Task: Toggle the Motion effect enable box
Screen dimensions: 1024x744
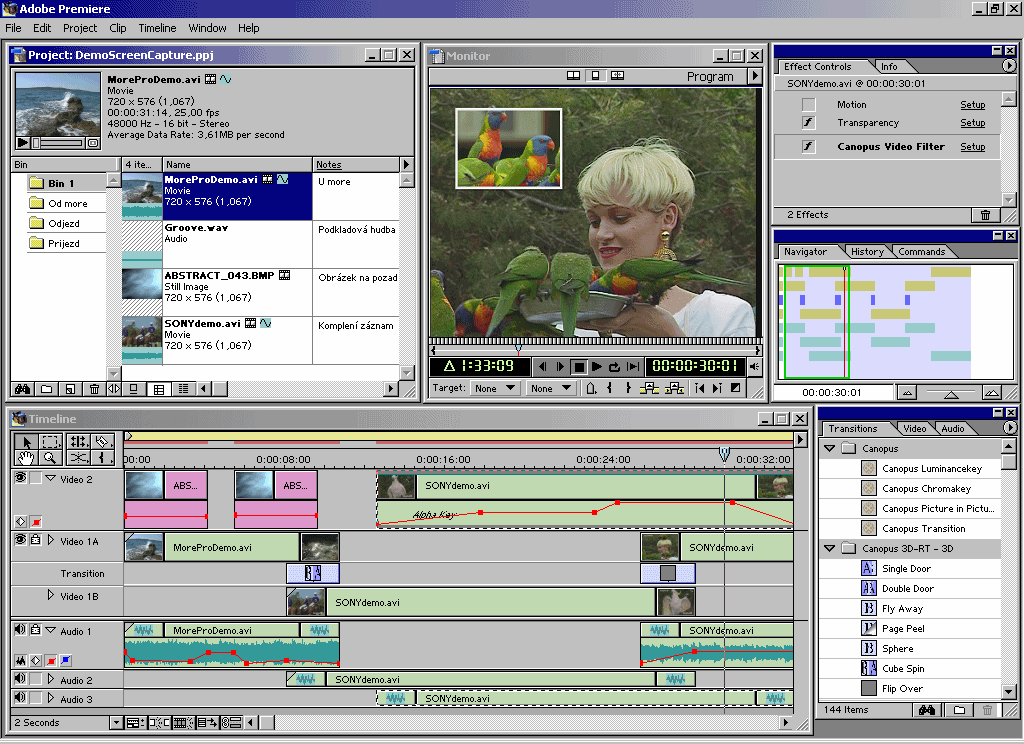Action: coord(809,105)
